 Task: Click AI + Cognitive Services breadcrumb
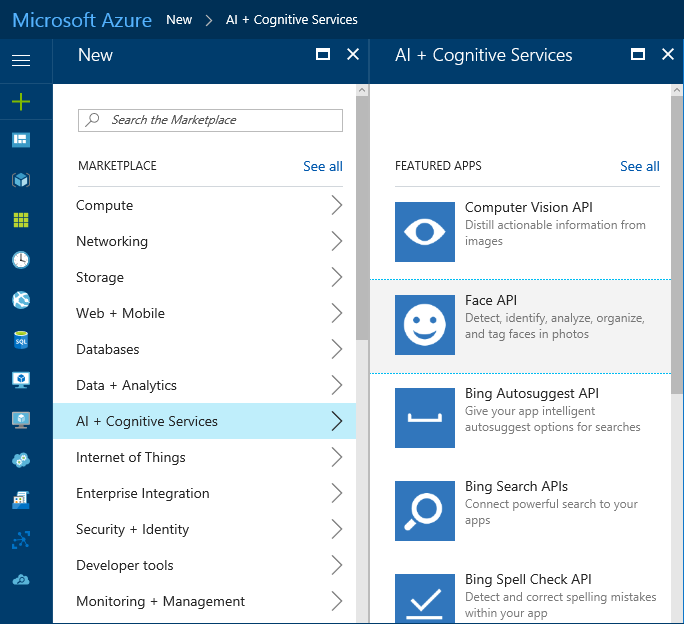(x=291, y=20)
